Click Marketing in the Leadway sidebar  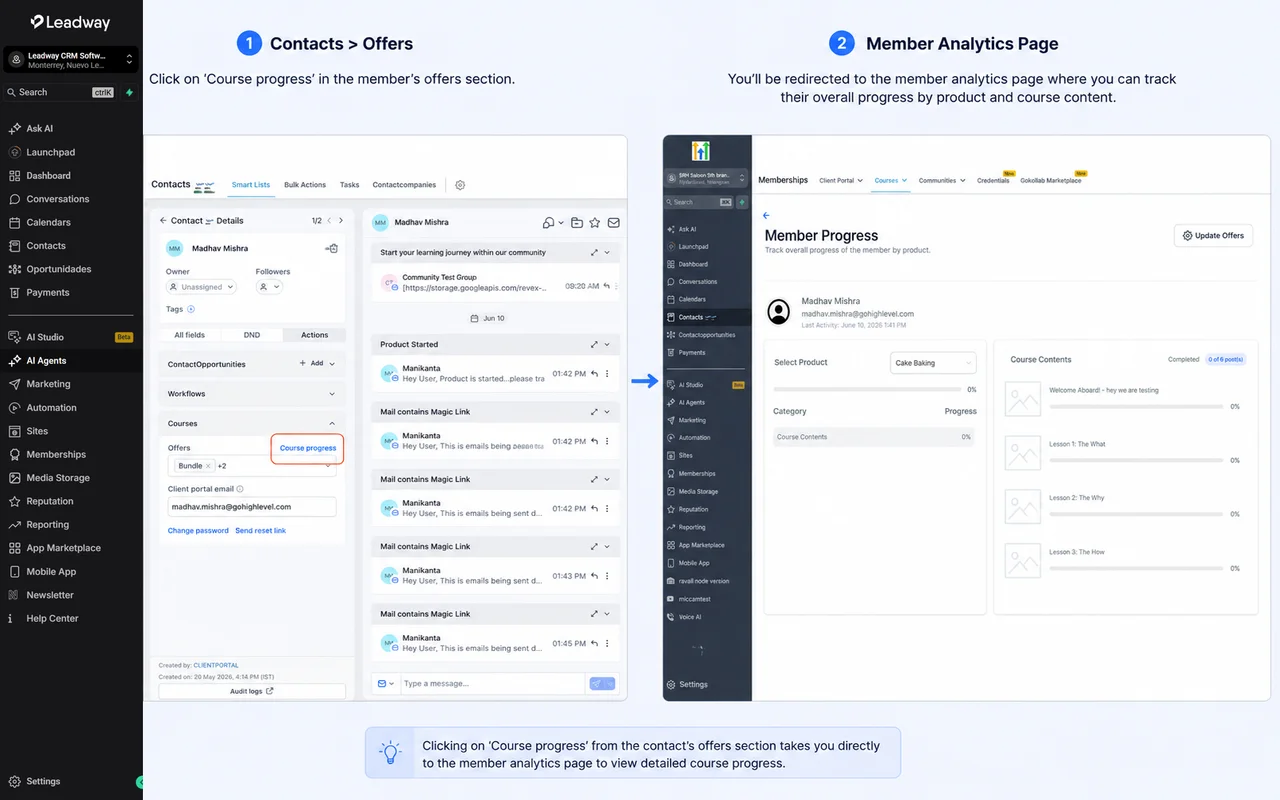(x=48, y=384)
